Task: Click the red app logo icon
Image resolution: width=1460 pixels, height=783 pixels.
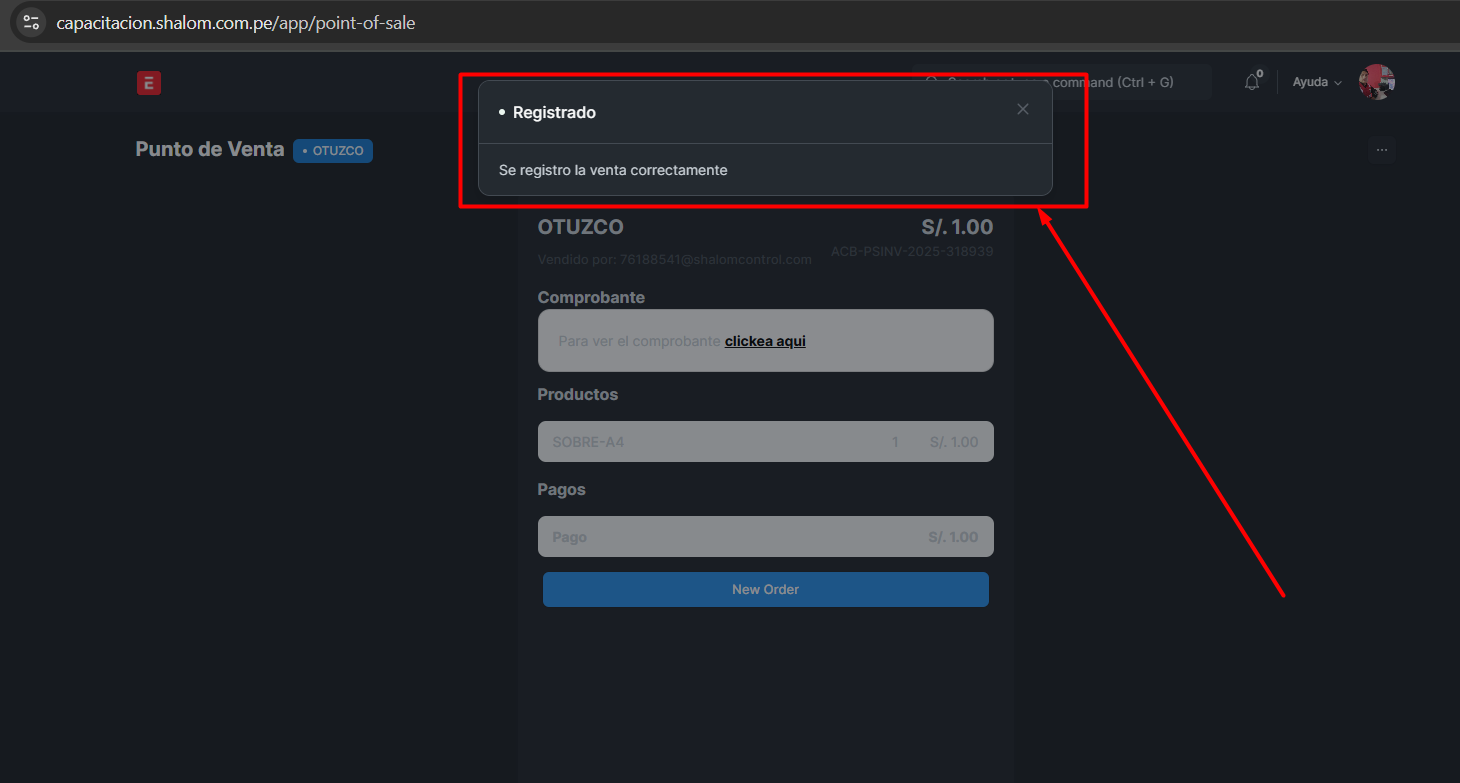Action: click(149, 83)
